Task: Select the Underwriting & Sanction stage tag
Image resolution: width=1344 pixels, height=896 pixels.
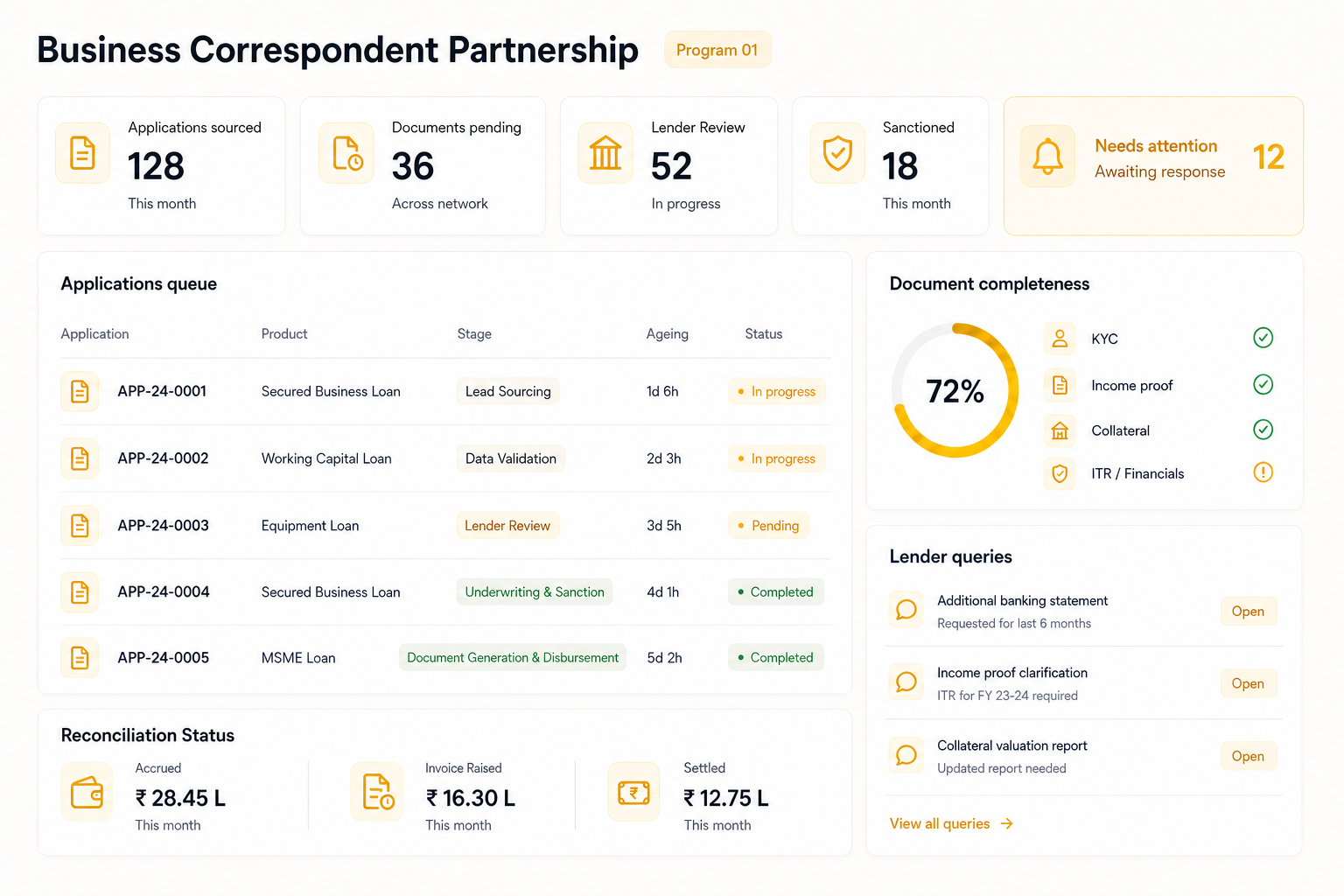Action: 535,592
